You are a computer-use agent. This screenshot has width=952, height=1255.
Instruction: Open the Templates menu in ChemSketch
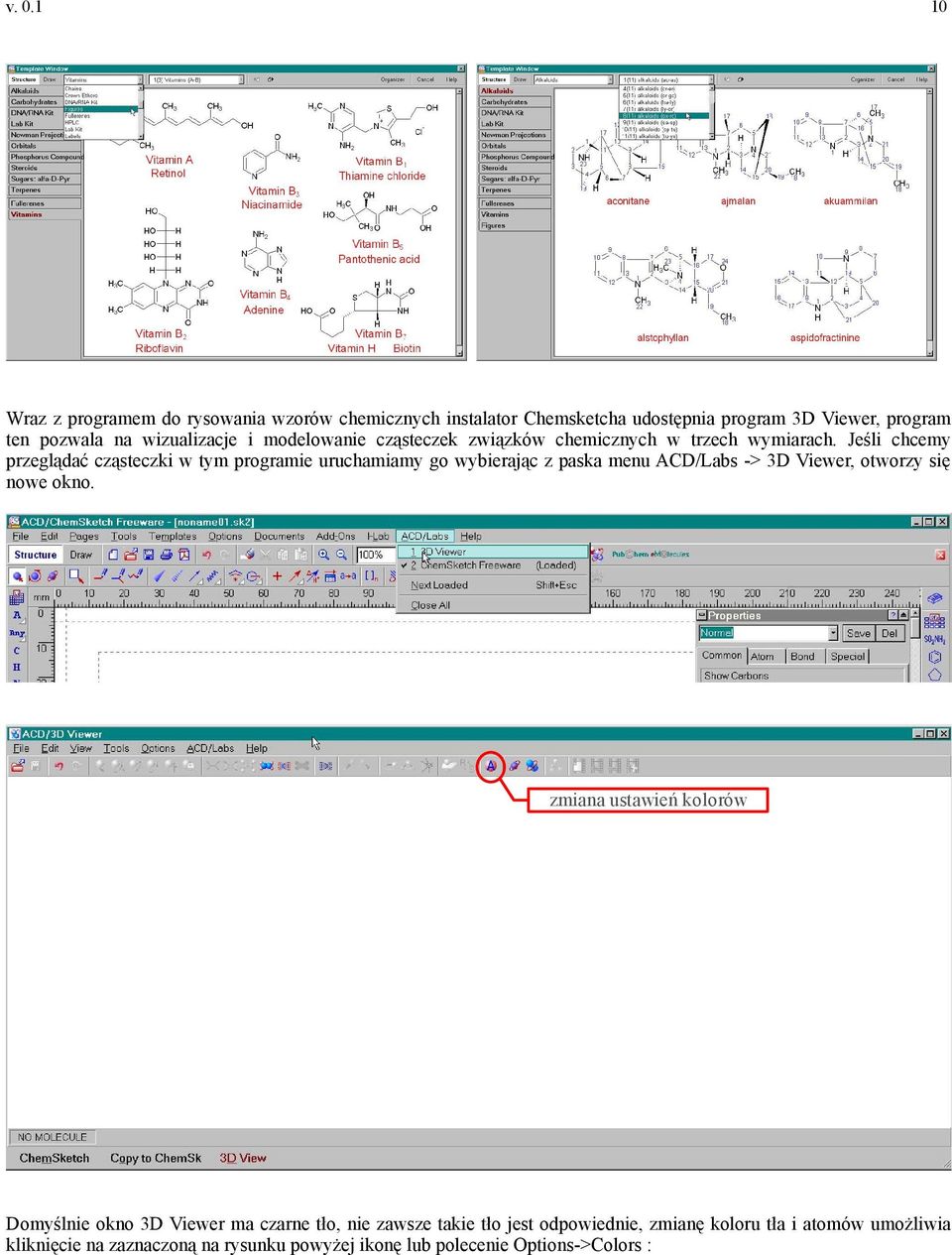click(173, 536)
